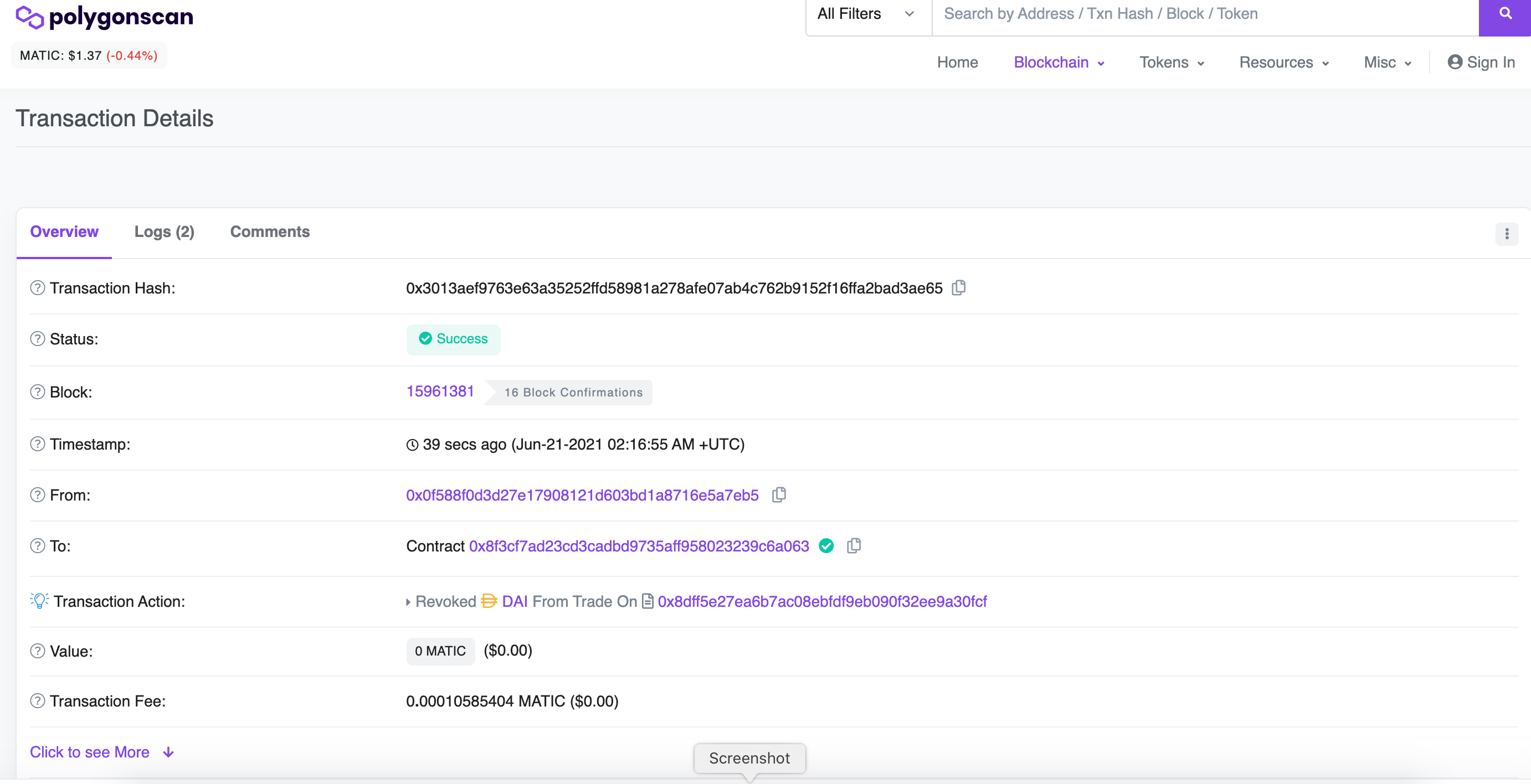Click the verified contract green checkmark

(826, 546)
